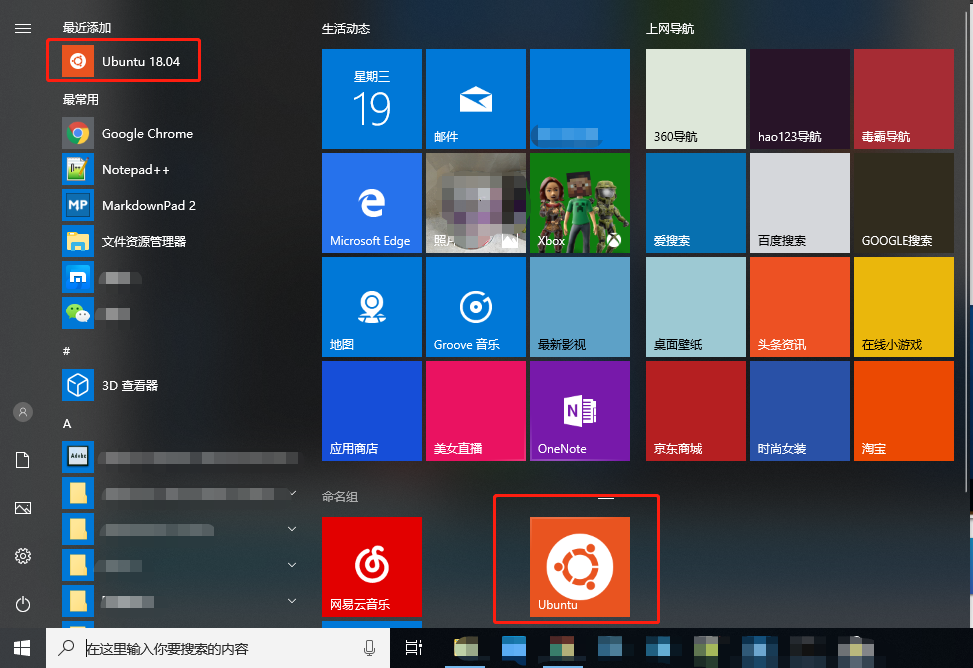Open the Groove 音乐 tile

[476, 307]
